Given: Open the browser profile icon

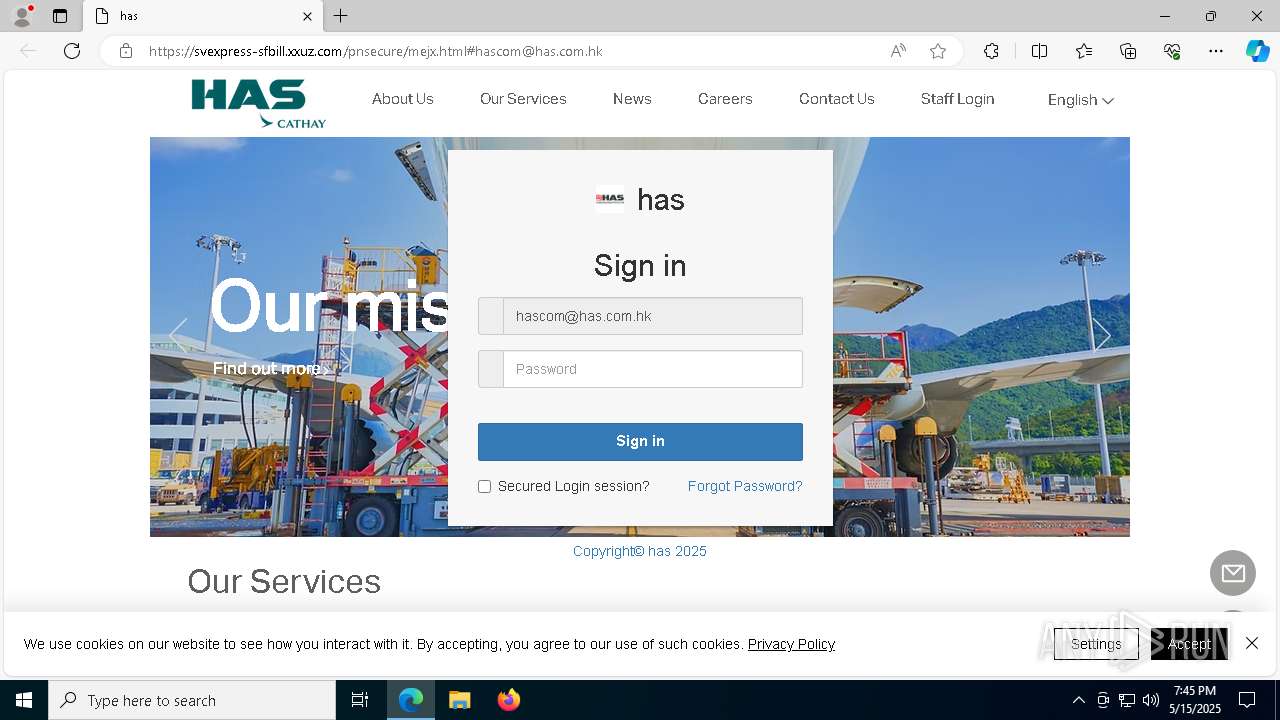Looking at the screenshot, I should tap(22, 16).
